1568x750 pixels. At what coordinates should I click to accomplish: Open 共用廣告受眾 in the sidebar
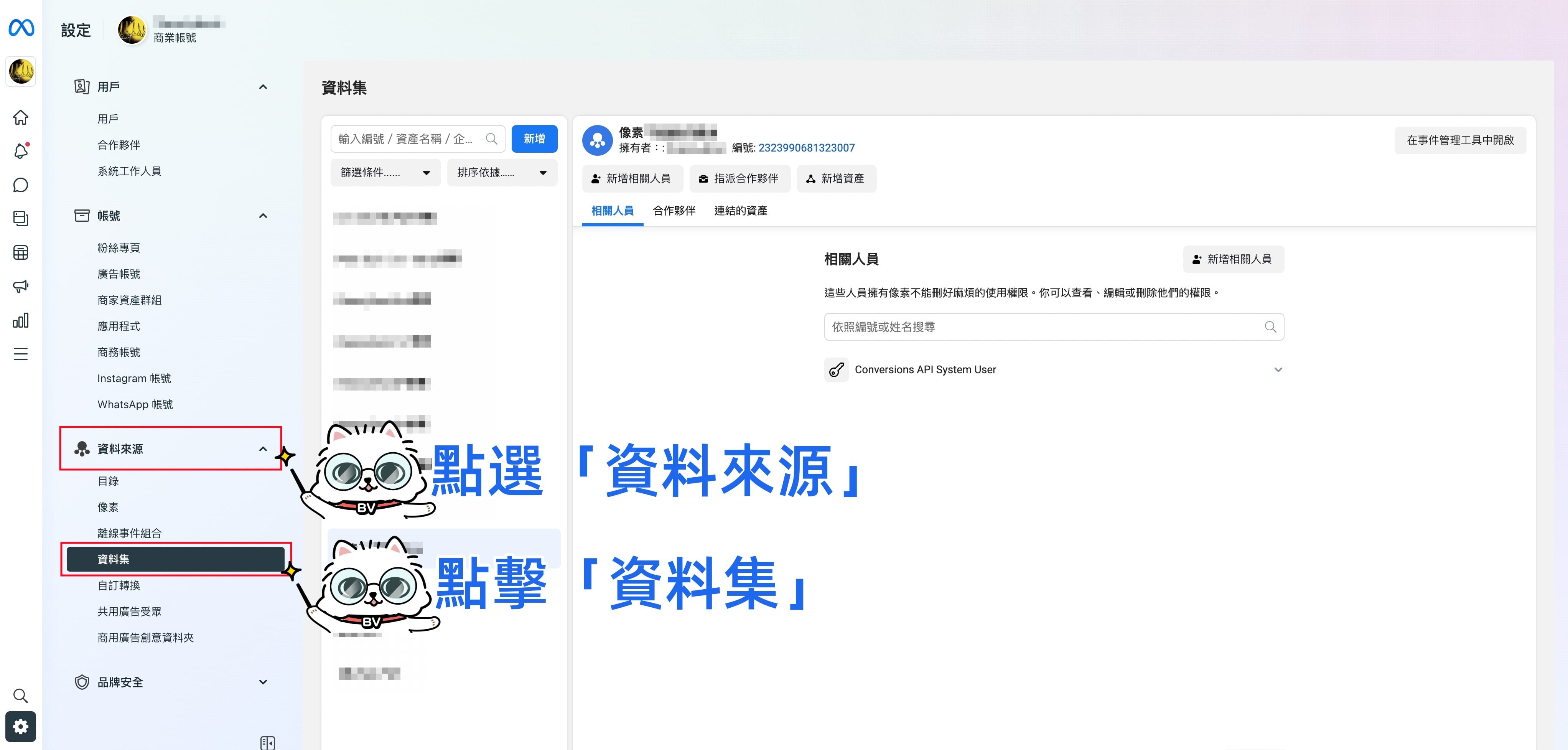[130, 612]
